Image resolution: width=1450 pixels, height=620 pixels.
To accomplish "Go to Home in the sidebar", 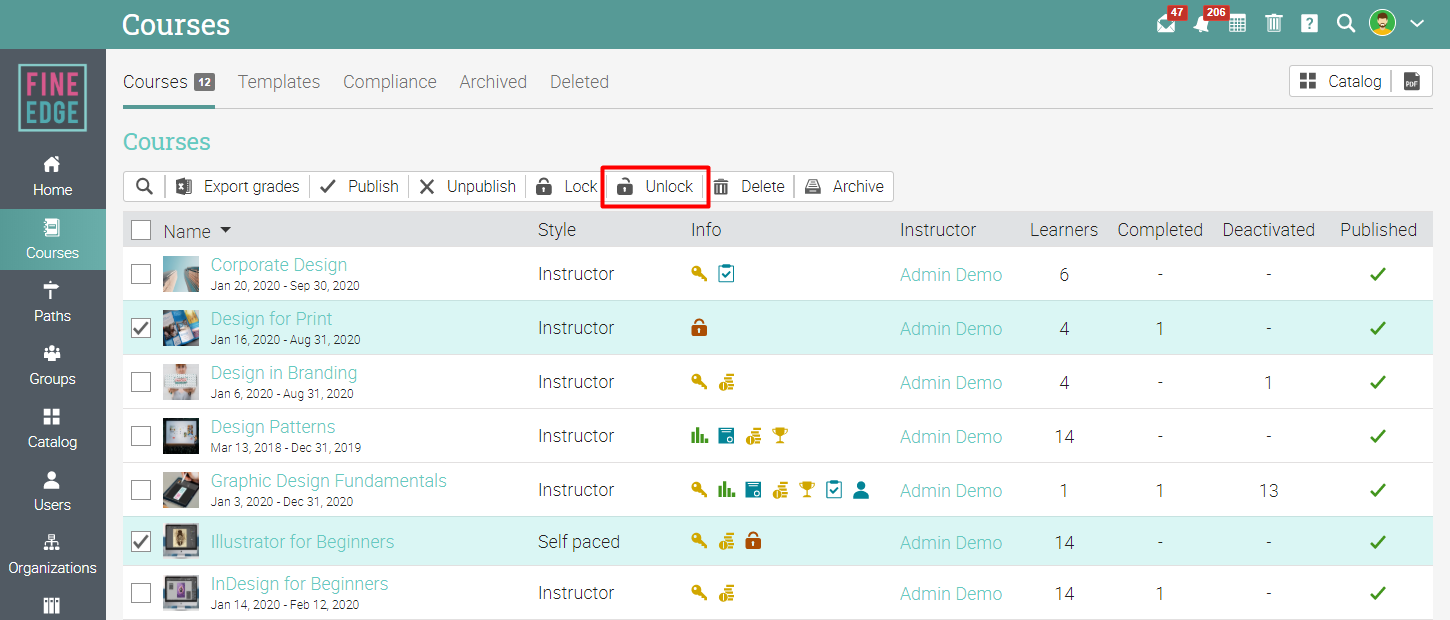I will click(52, 176).
